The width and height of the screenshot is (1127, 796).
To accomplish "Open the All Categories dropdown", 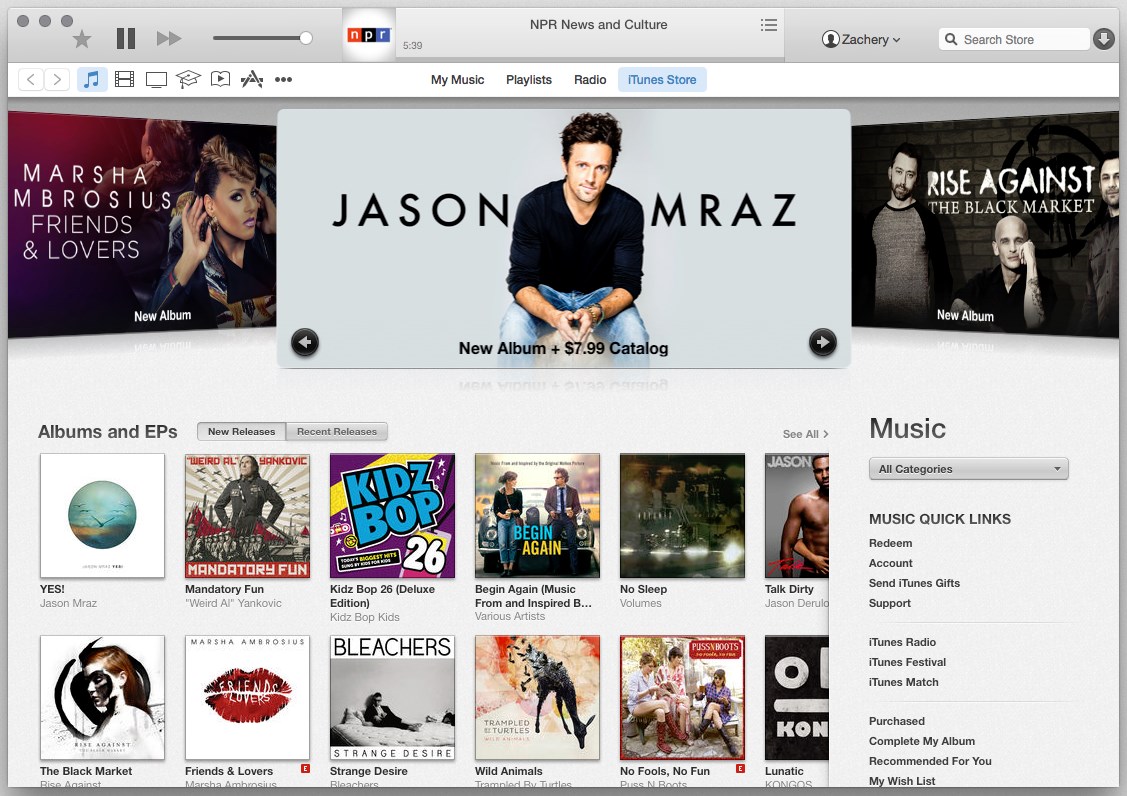I will 968,469.
